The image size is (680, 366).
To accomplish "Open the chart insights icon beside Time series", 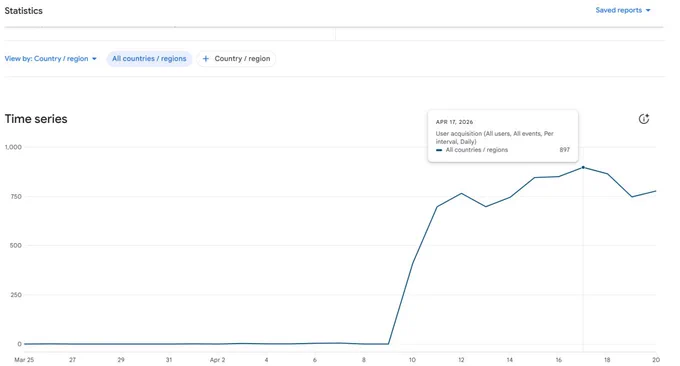I will pyautogui.click(x=644, y=119).
